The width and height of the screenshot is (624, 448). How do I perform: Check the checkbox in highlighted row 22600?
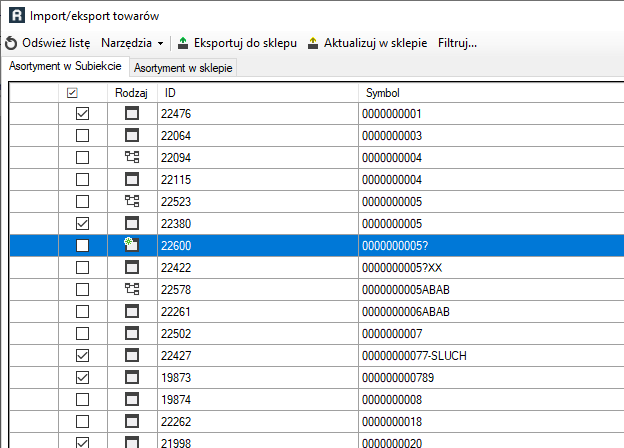pyautogui.click(x=82, y=245)
